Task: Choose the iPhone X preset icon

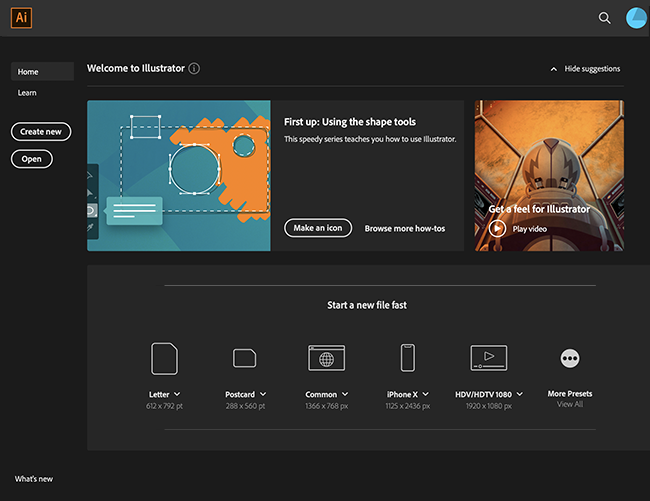Action: (407, 358)
